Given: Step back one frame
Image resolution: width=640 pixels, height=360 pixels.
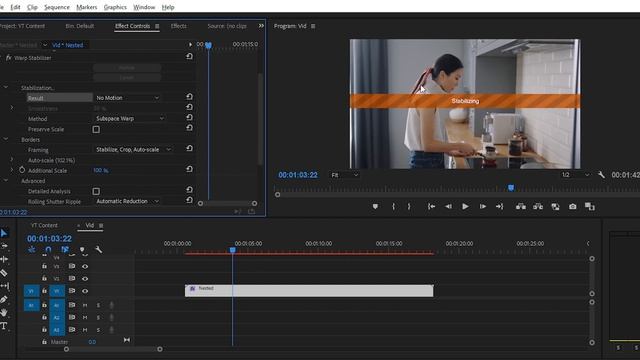Looking at the screenshot, I should (x=448, y=207).
